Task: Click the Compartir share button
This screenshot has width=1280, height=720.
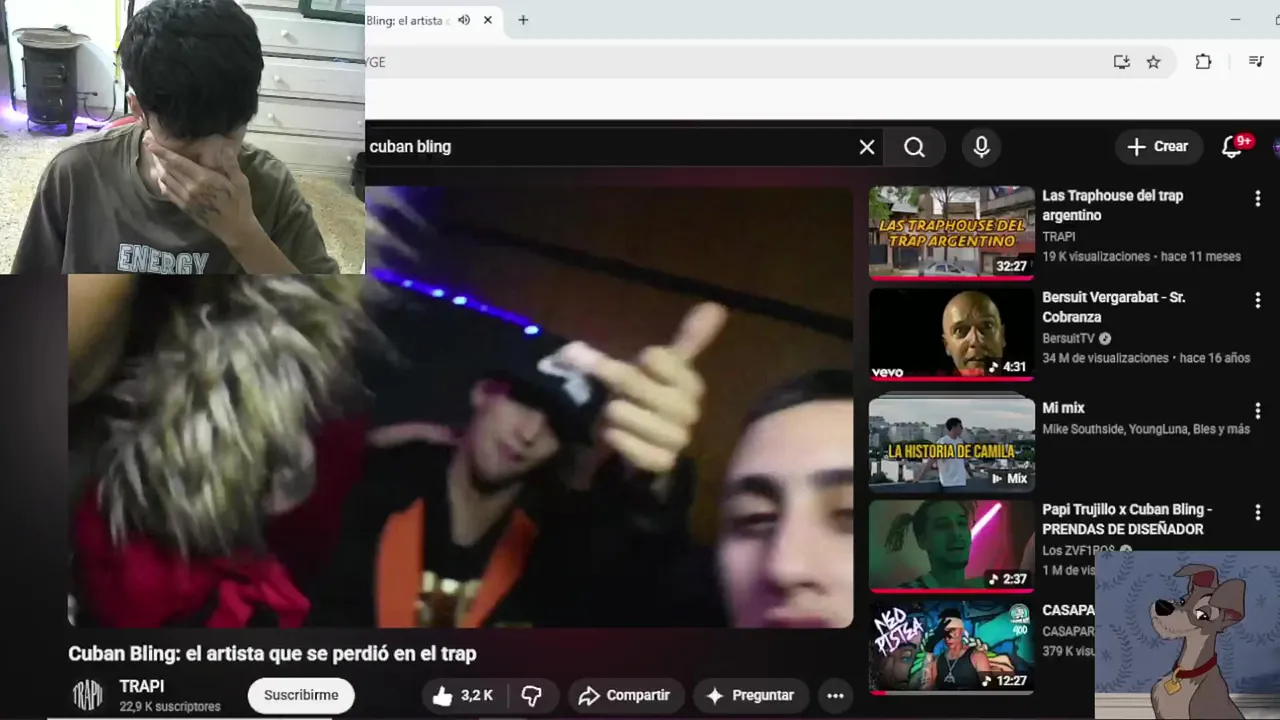Action: pyautogui.click(x=625, y=695)
